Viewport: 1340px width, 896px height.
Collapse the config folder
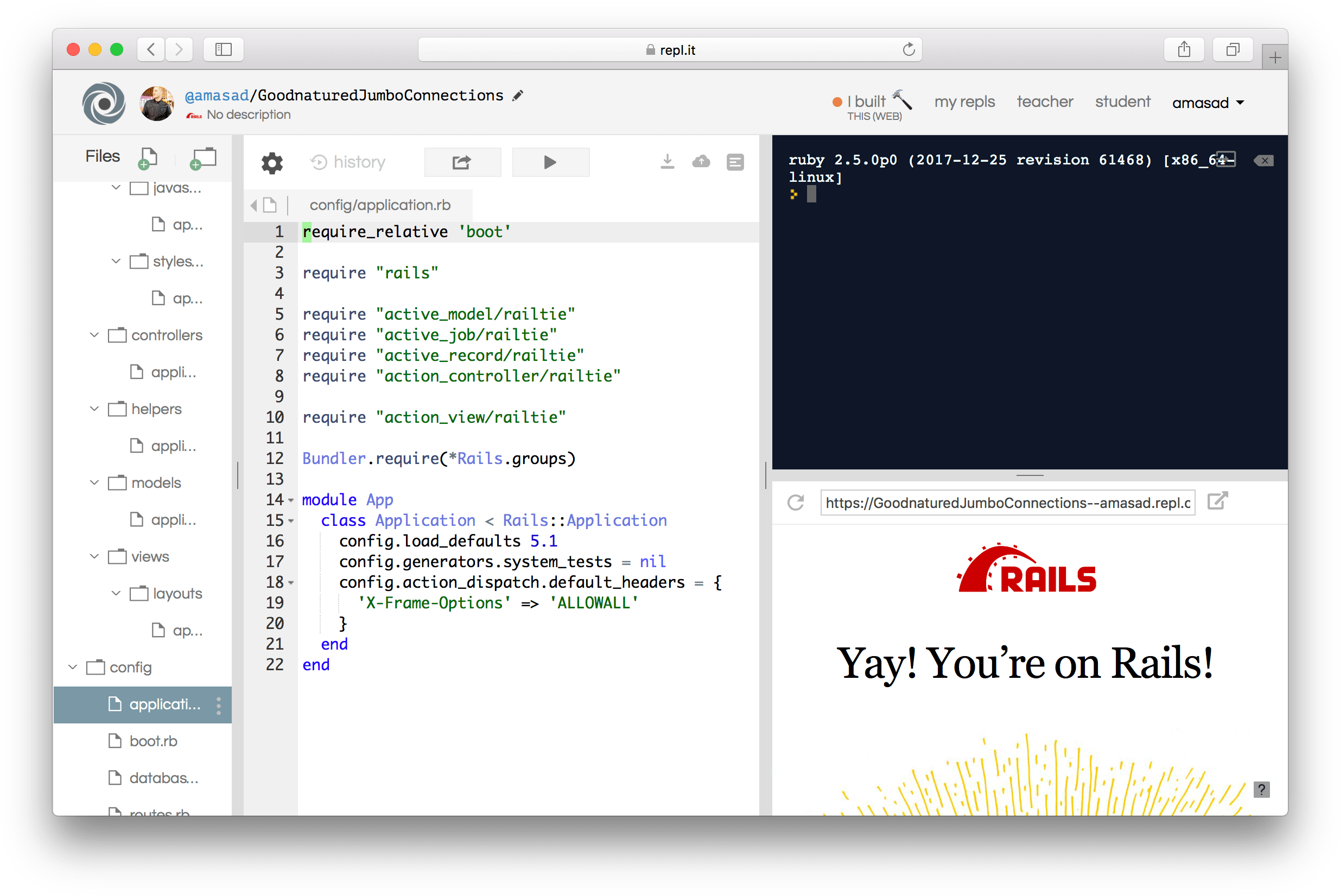[72, 666]
